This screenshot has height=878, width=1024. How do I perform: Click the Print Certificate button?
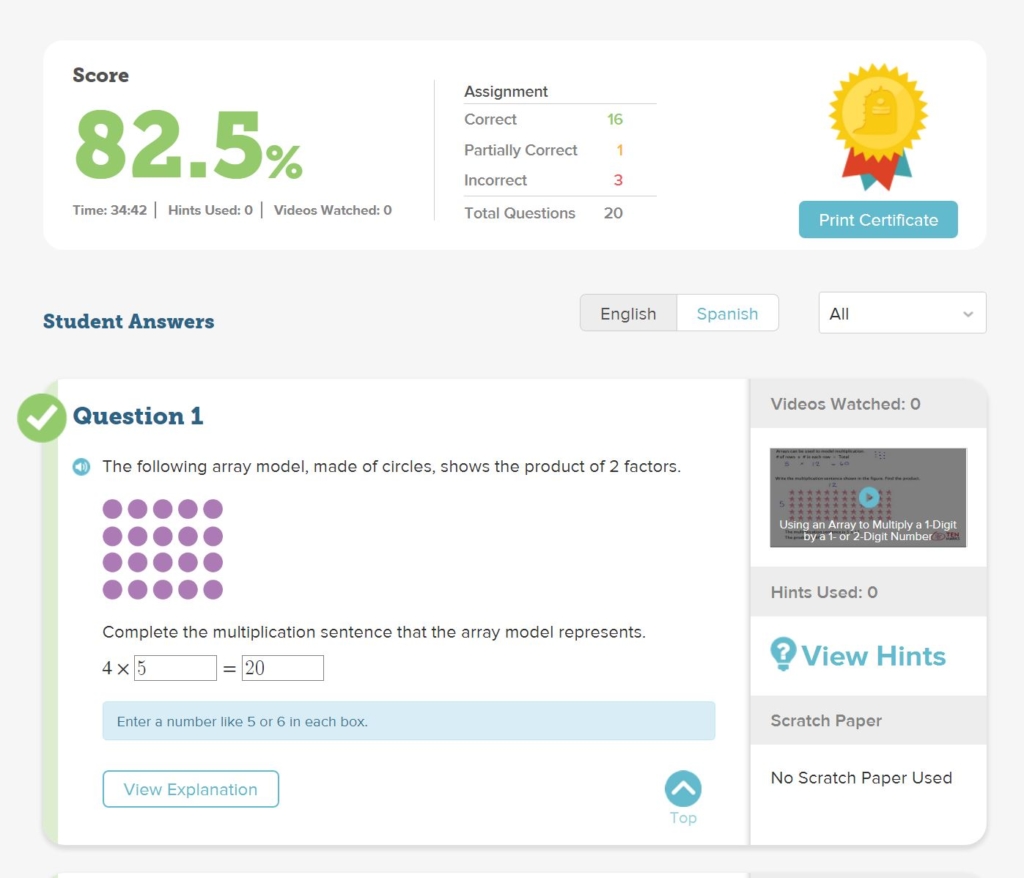[x=878, y=219]
